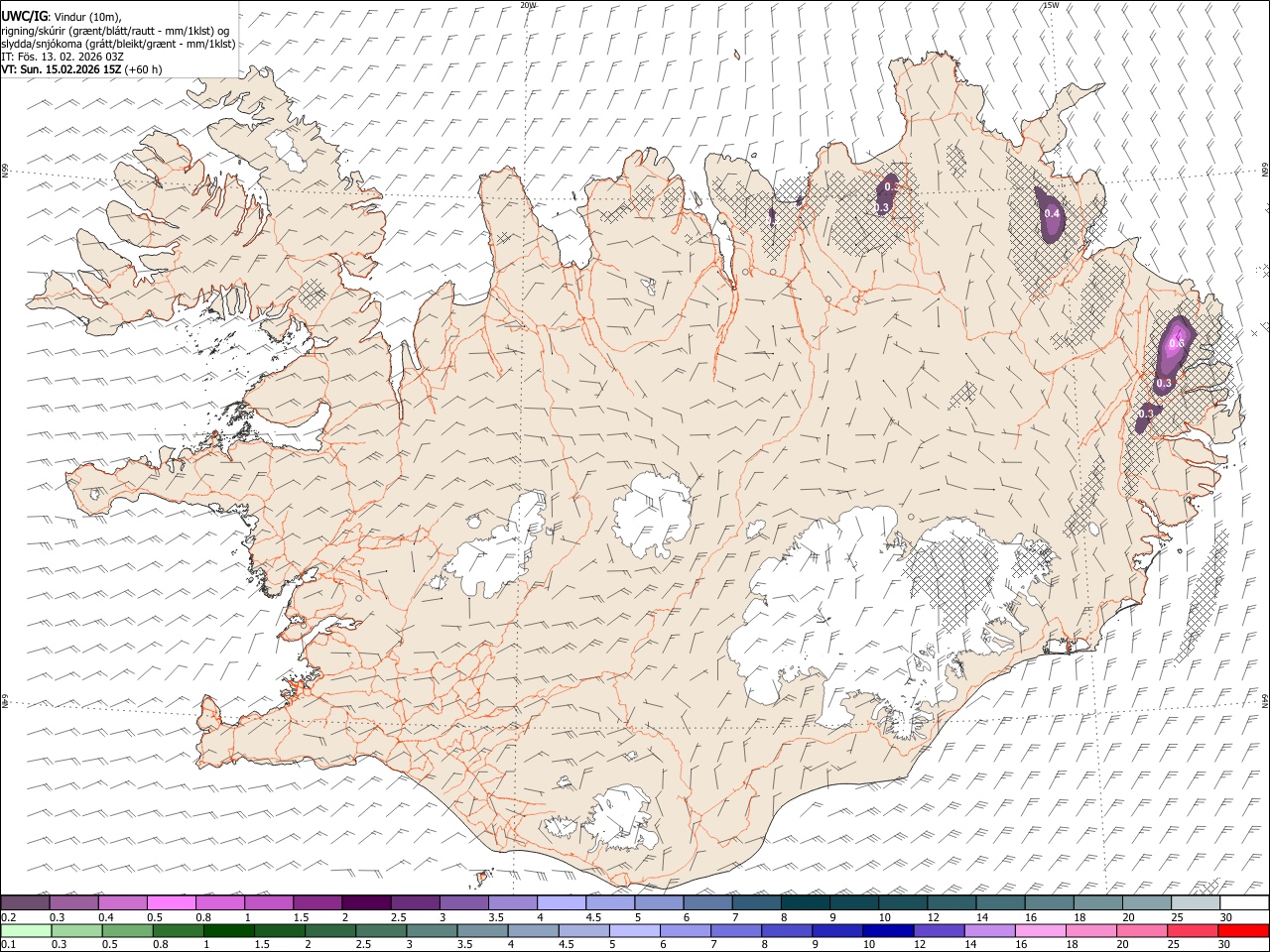
Task: Click the bright red 30 rain scale swatch
Action: (x=1242, y=930)
